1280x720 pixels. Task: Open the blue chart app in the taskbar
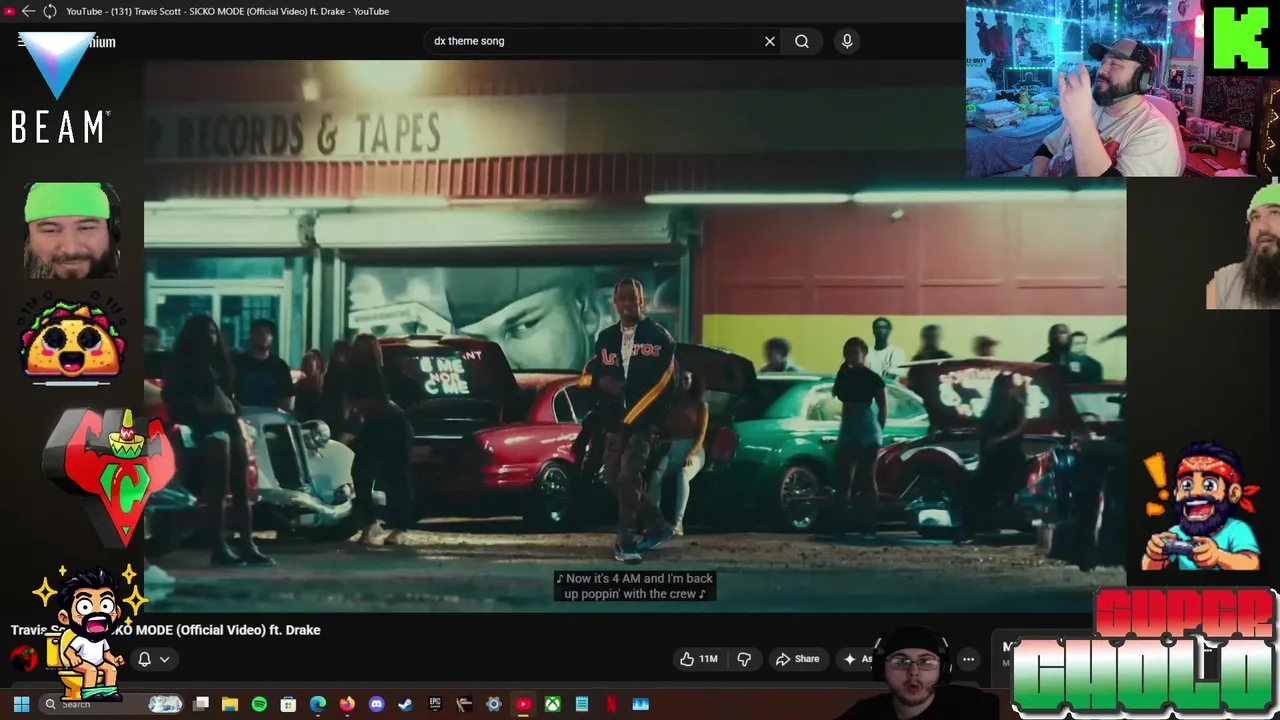(x=640, y=704)
